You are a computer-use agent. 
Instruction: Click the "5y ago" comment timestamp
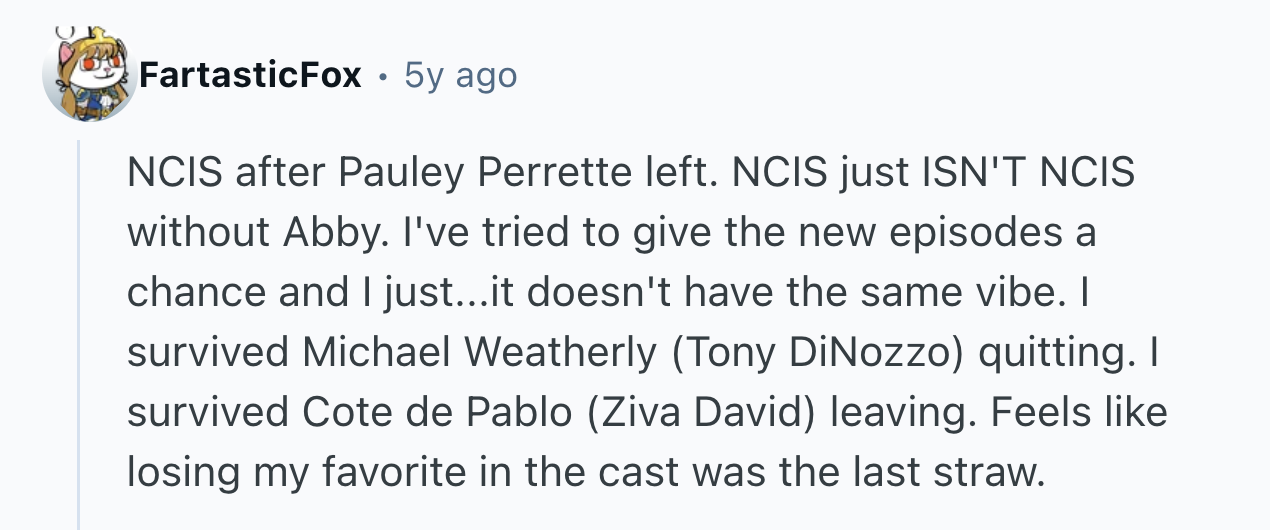pos(461,75)
